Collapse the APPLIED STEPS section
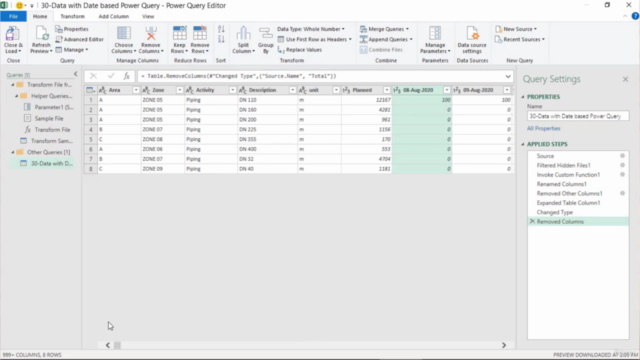Viewport: 640px width, 360px height. click(x=523, y=144)
